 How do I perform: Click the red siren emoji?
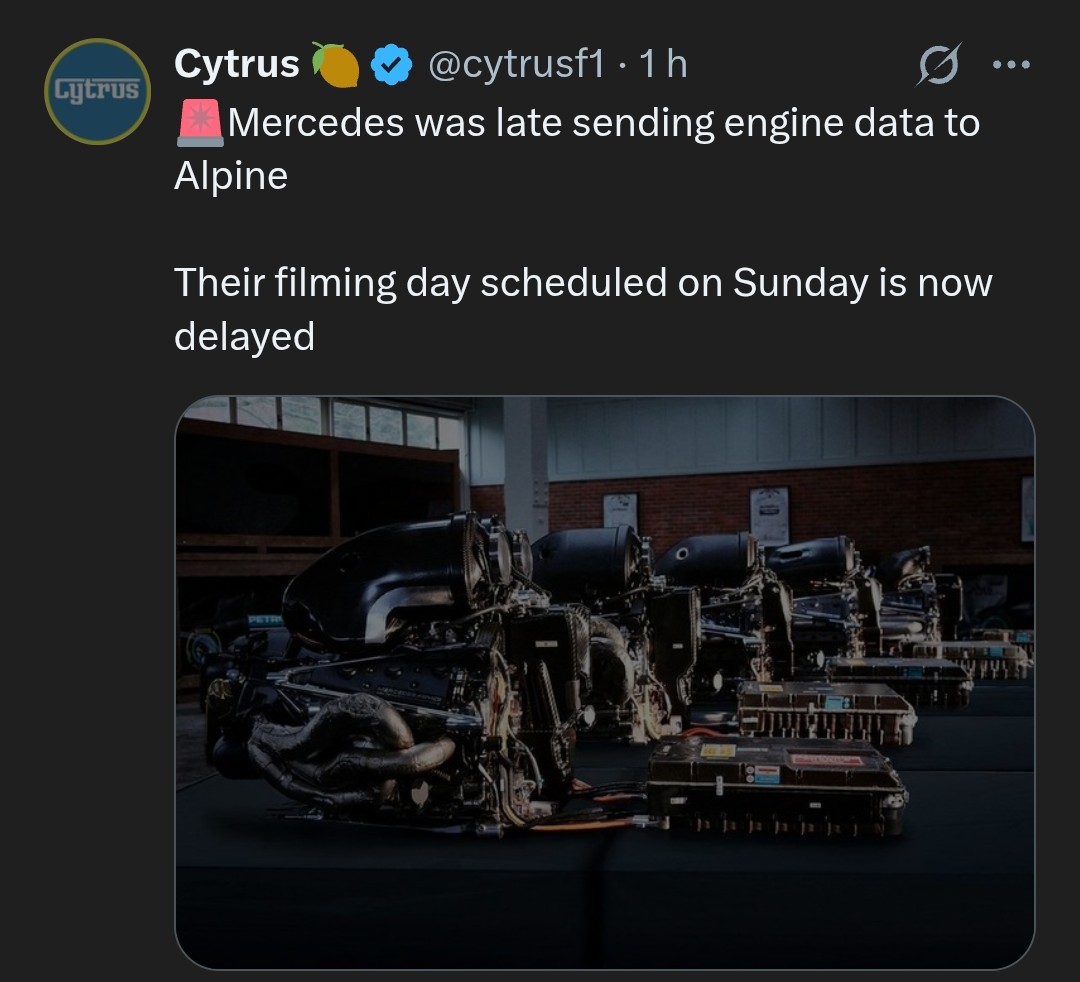(200, 123)
